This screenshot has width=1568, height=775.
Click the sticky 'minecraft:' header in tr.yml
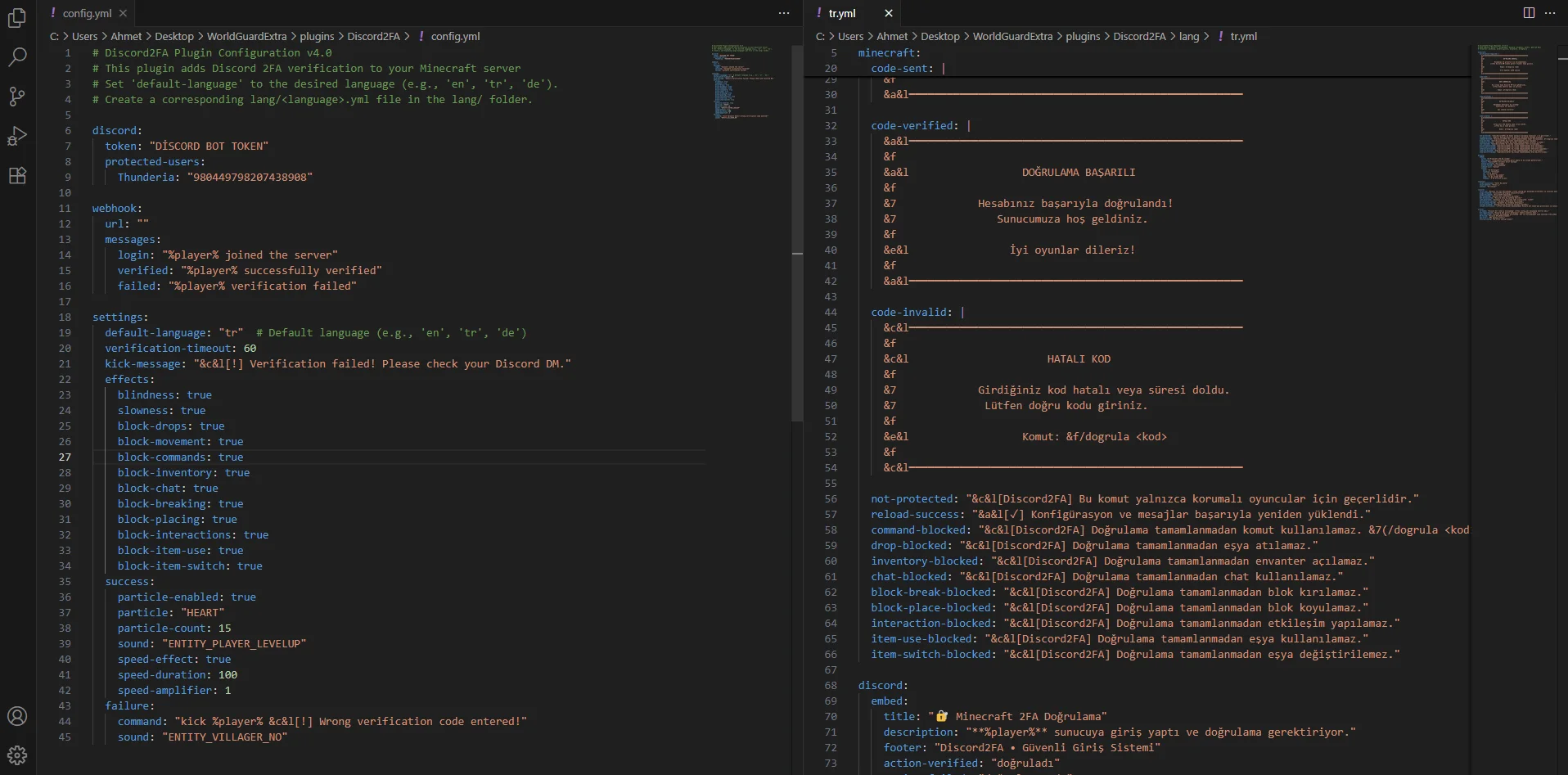click(890, 52)
